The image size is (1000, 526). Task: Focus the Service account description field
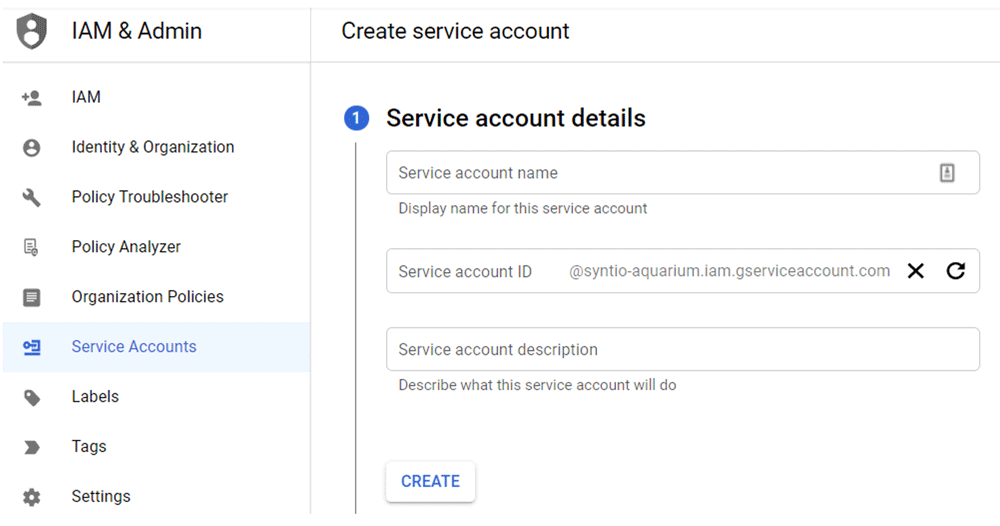(x=682, y=349)
